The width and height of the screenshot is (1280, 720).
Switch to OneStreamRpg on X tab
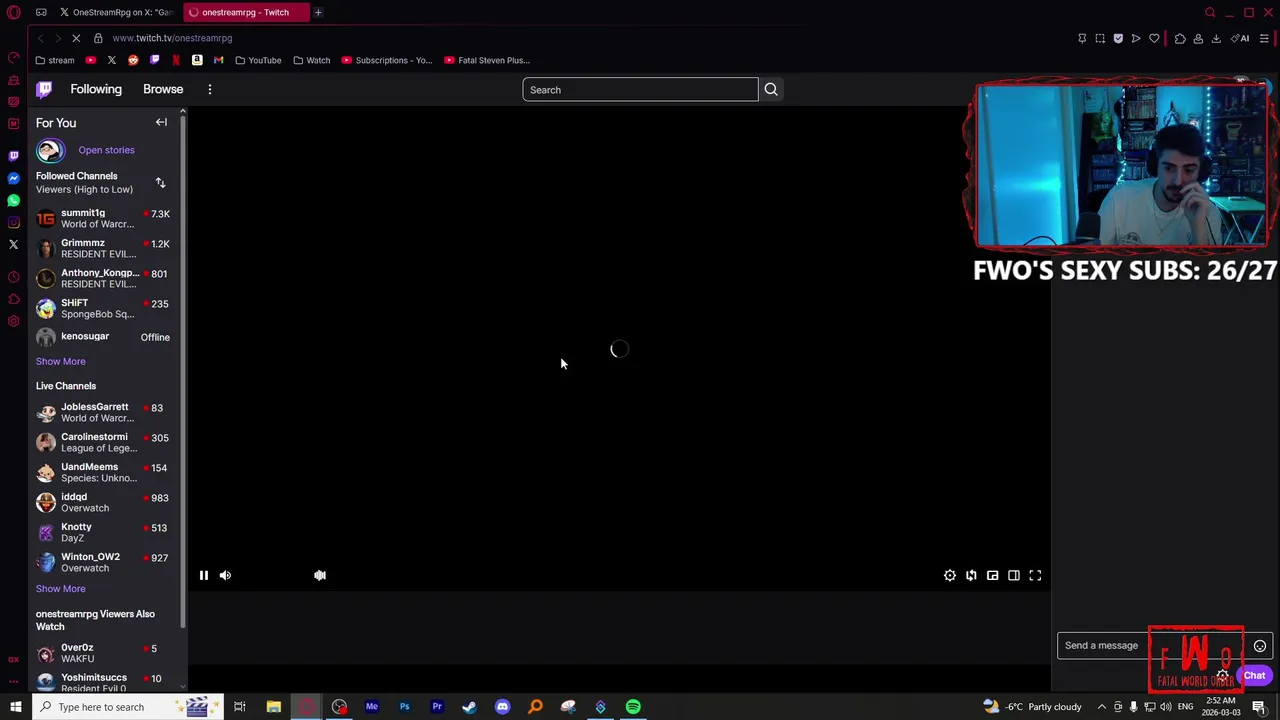coord(118,12)
